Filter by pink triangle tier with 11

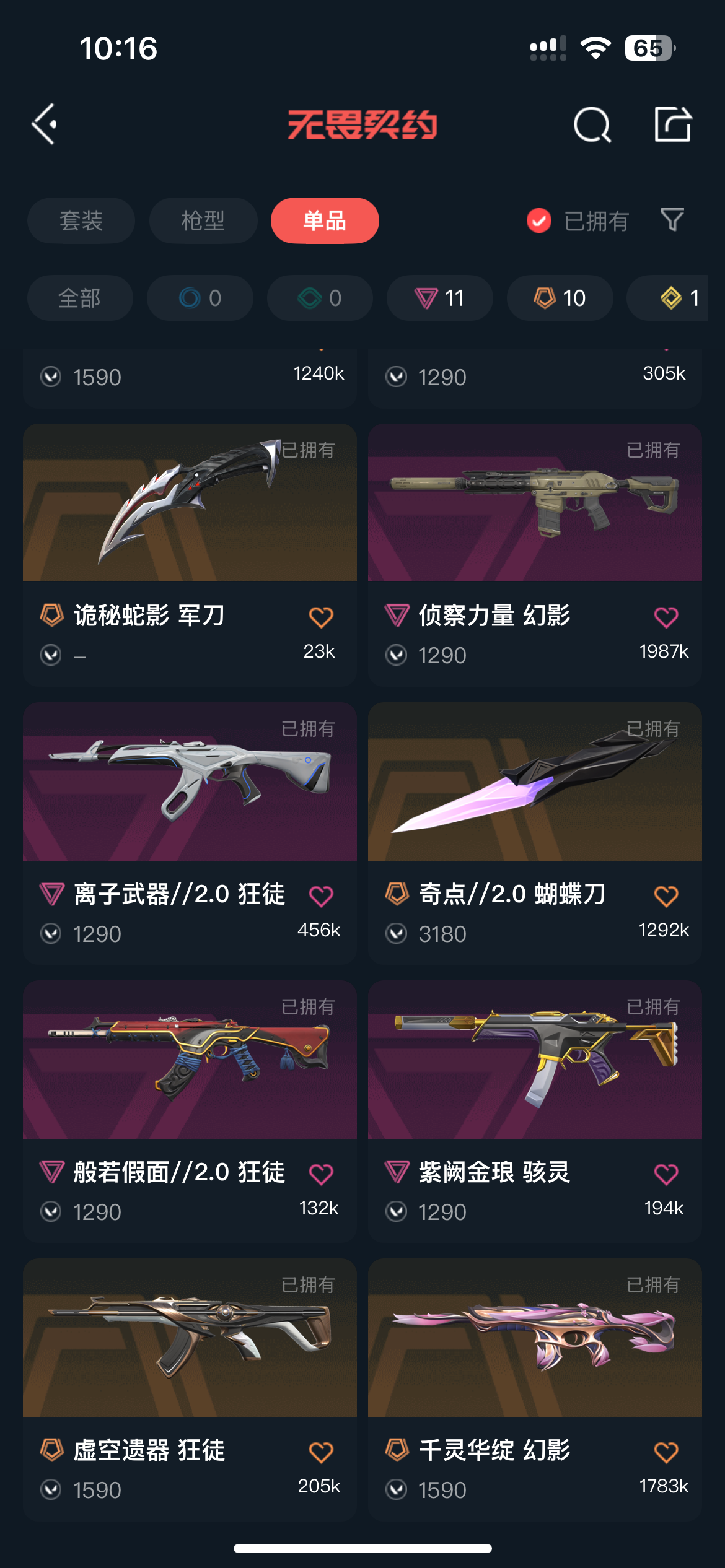tap(440, 298)
